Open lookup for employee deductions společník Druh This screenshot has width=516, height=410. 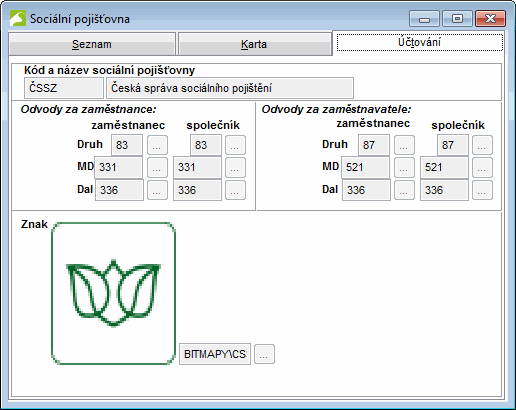click(235, 145)
